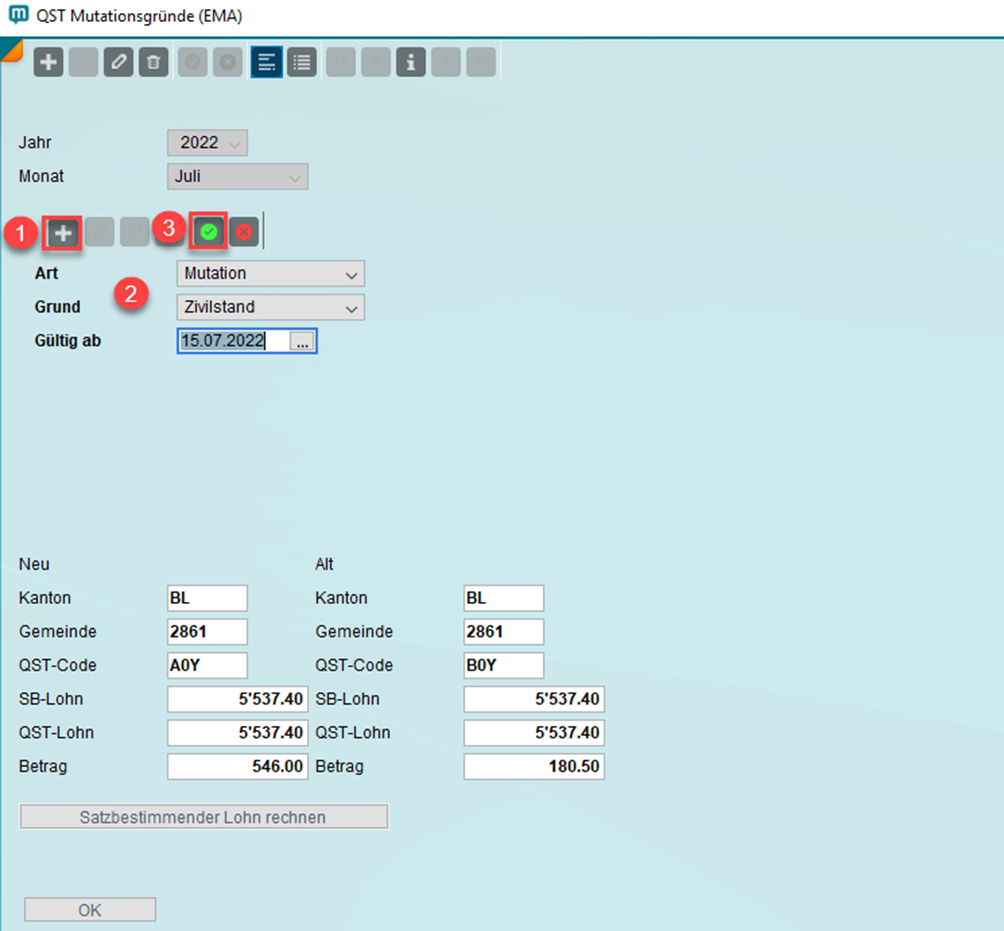The height and width of the screenshot is (931, 1004).
Task: Open the Jahr dropdown showing 2022
Action: [x=207, y=143]
